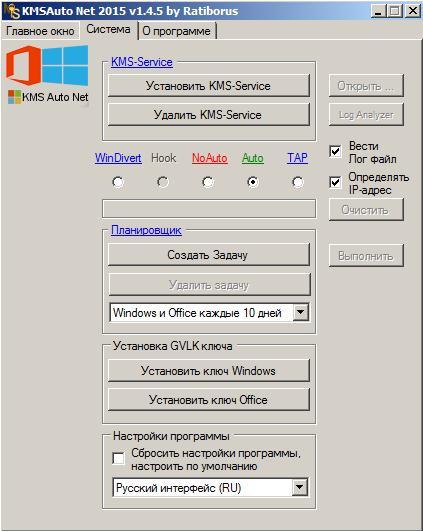Open the О программе tab
Screen dimensions: 423x531
[x=177, y=31]
